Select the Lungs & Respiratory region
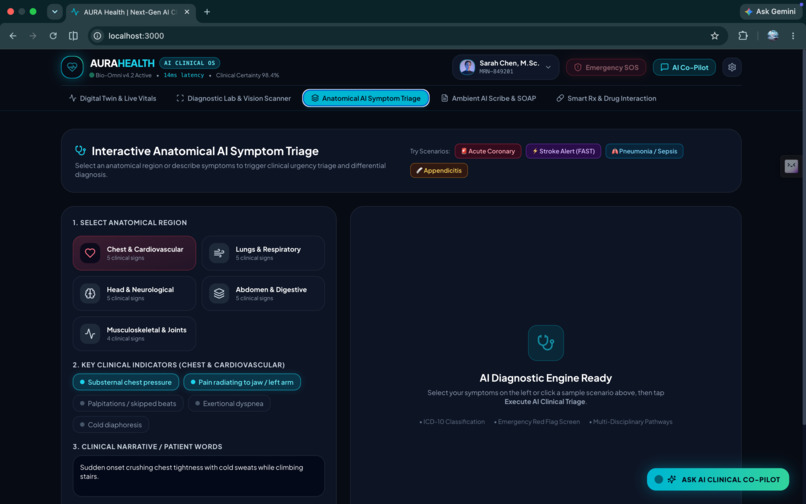The image size is (806, 504). pyautogui.click(x=263, y=253)
